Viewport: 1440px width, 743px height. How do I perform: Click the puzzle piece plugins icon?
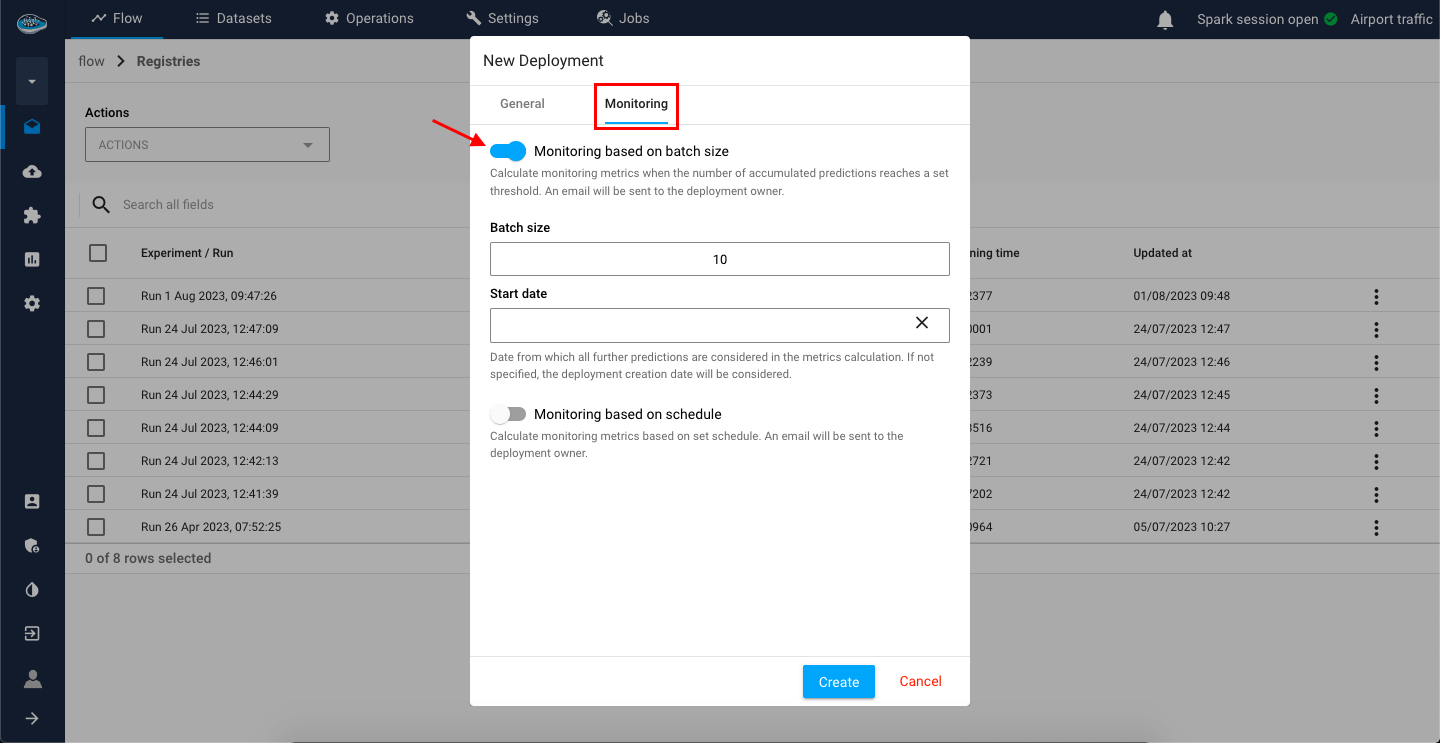32,215
